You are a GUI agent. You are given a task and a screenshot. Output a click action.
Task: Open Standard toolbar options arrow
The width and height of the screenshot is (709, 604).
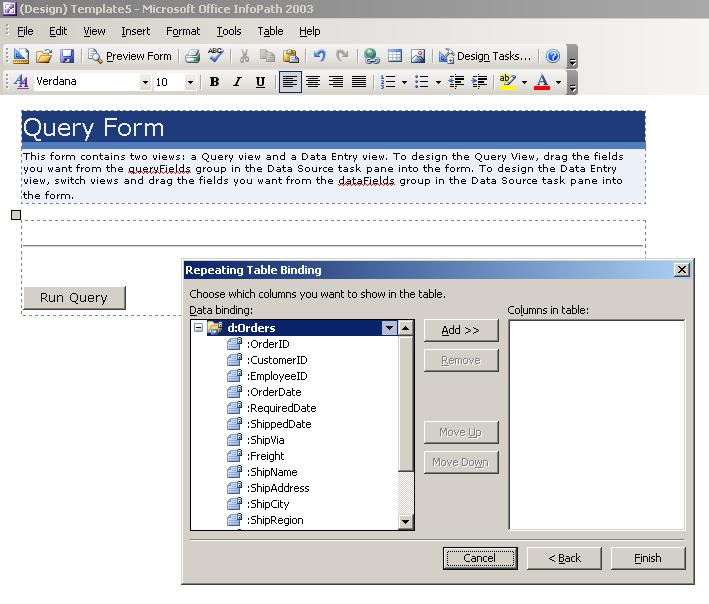(572, 57)
